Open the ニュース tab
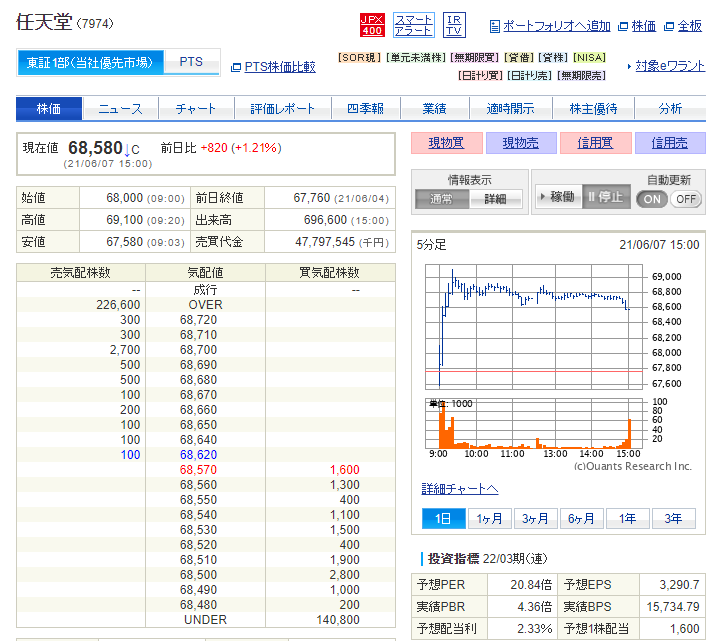Image resolution: width=714 pixels, height=641 pixels. 121,109
